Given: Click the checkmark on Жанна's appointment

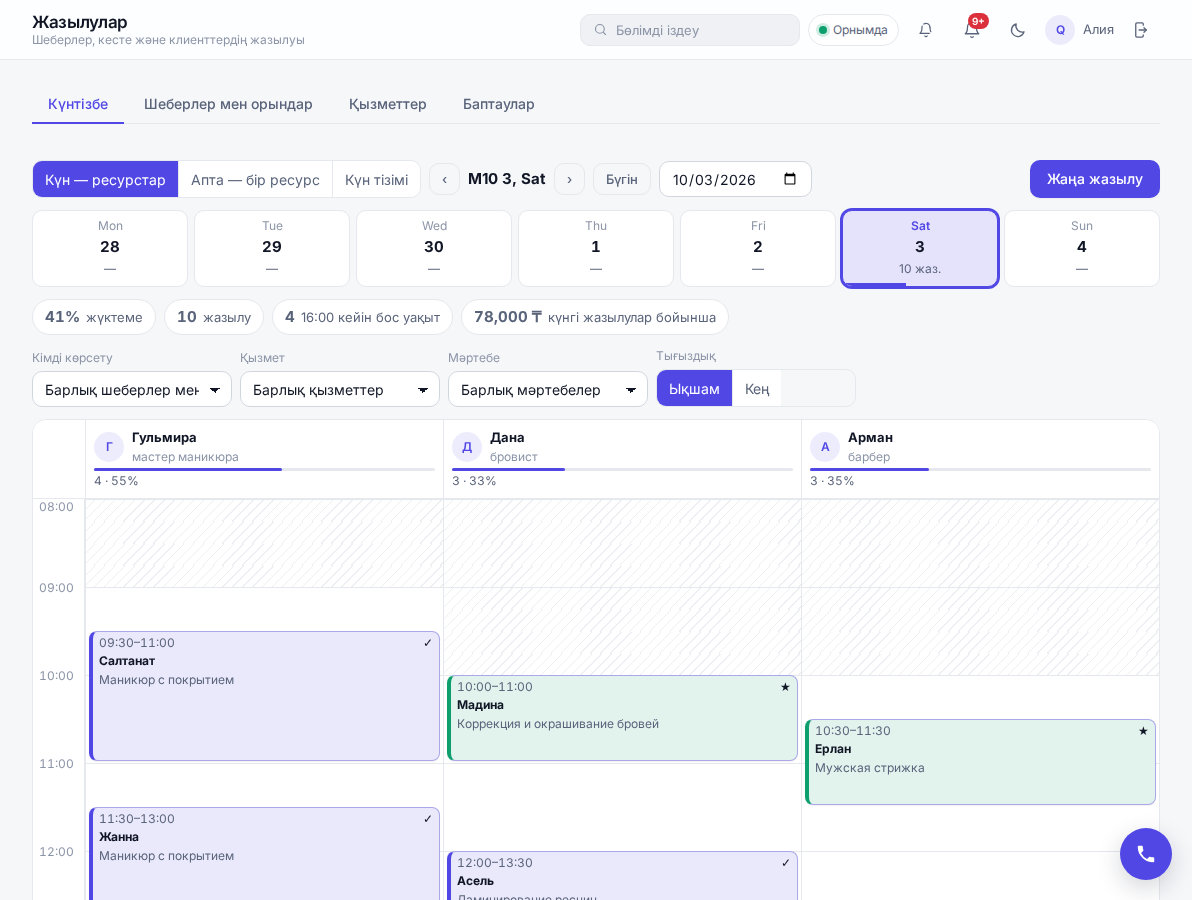Looking at the screenshot, I should [427, 819].
